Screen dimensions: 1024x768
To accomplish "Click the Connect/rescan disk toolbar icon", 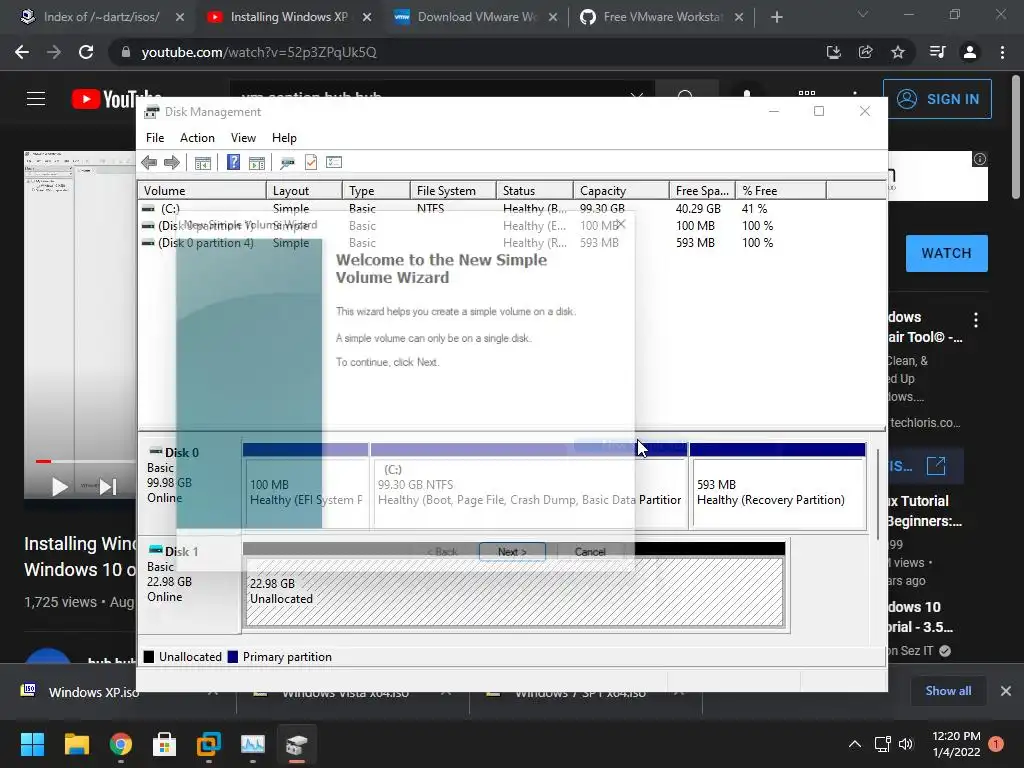I will [287, 163].
